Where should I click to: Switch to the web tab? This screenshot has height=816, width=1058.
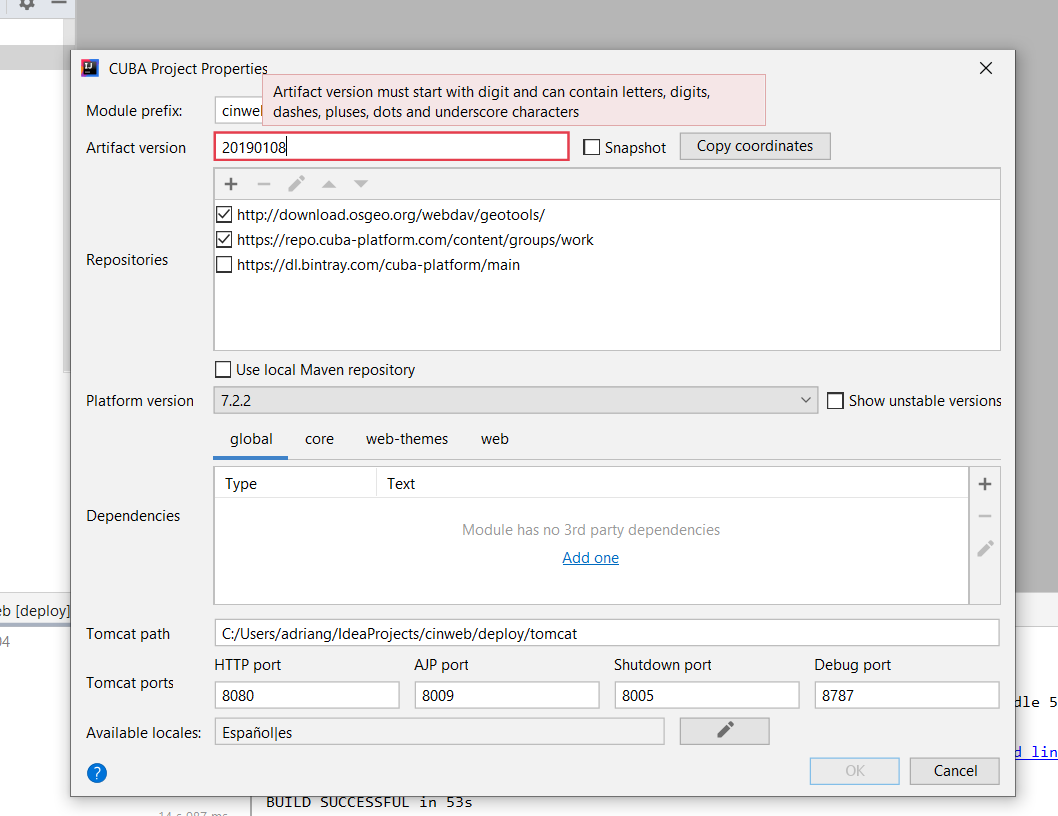tap(495, 439)
